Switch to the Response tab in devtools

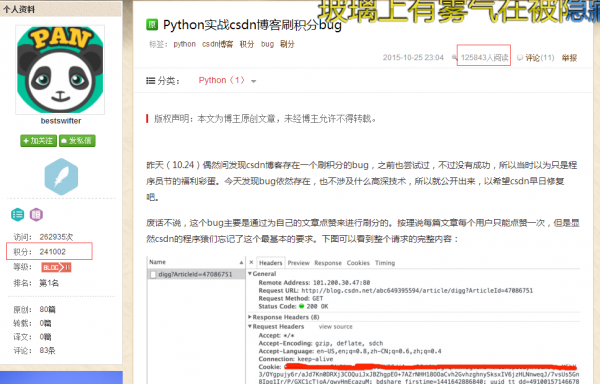[x=328, y=263]
